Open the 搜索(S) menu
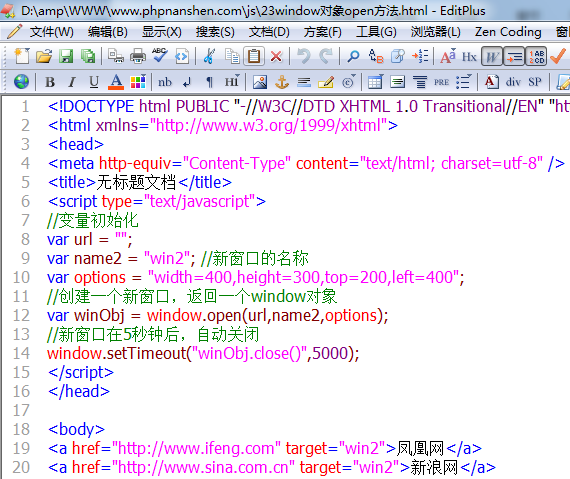Viewport: 570px width, 479px height. [215, 32]
